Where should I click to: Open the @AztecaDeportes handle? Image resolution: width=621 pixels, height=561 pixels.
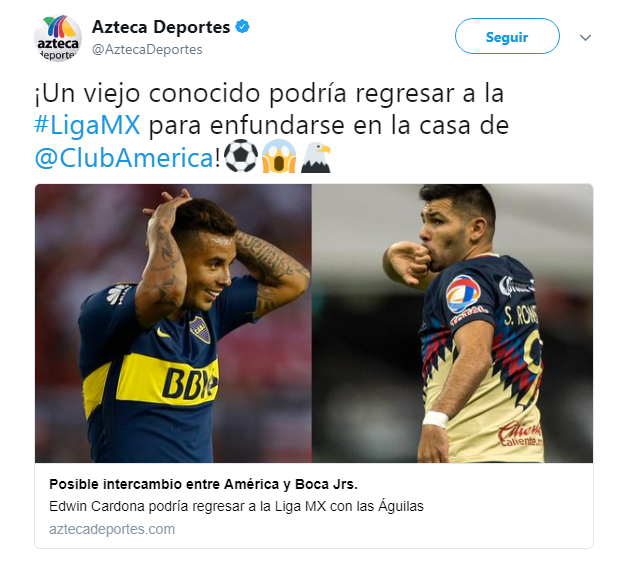coord(147,49)
